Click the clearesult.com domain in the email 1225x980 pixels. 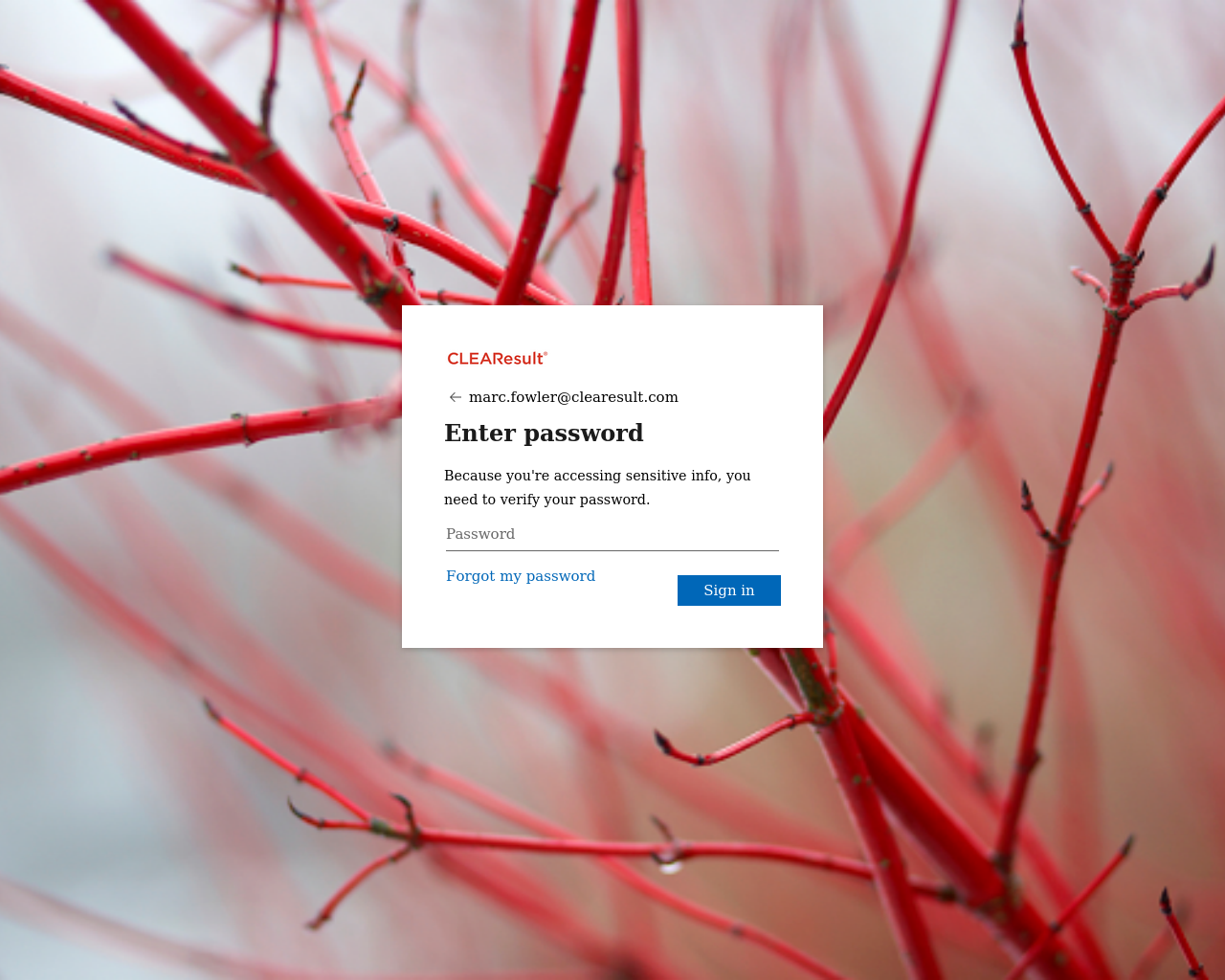[x=624, y=397]
